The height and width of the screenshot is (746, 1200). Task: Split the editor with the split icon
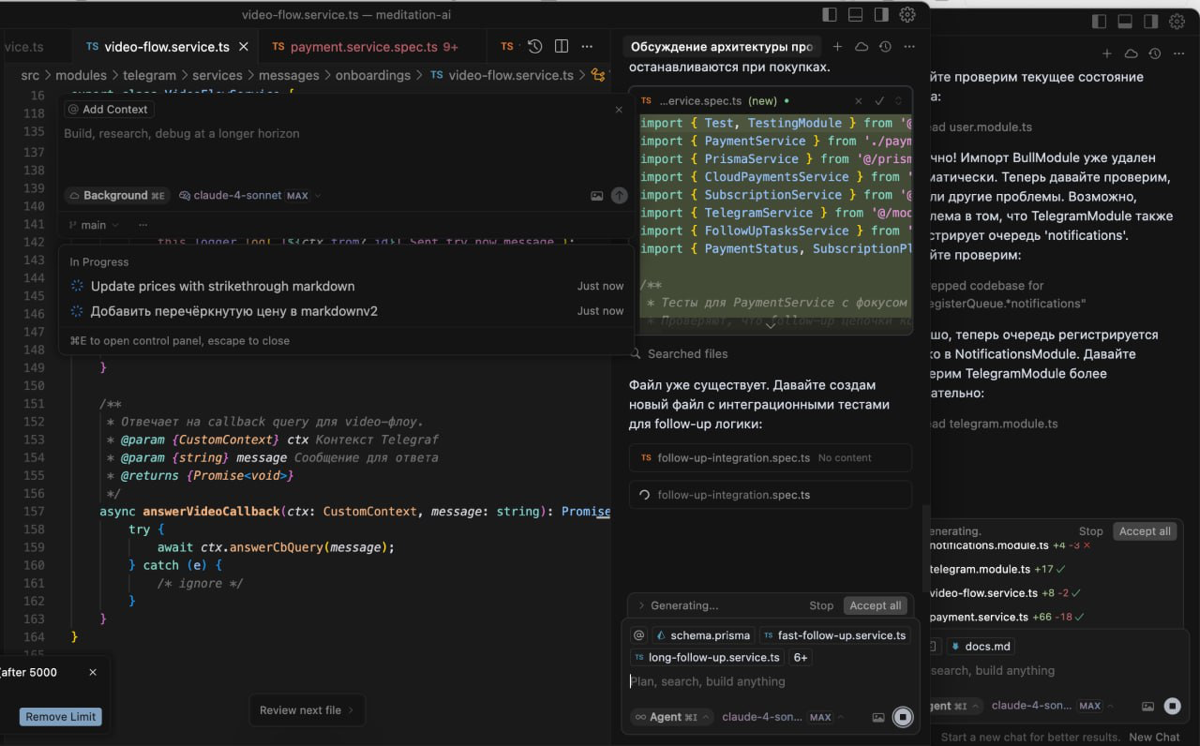coord(561,47)
